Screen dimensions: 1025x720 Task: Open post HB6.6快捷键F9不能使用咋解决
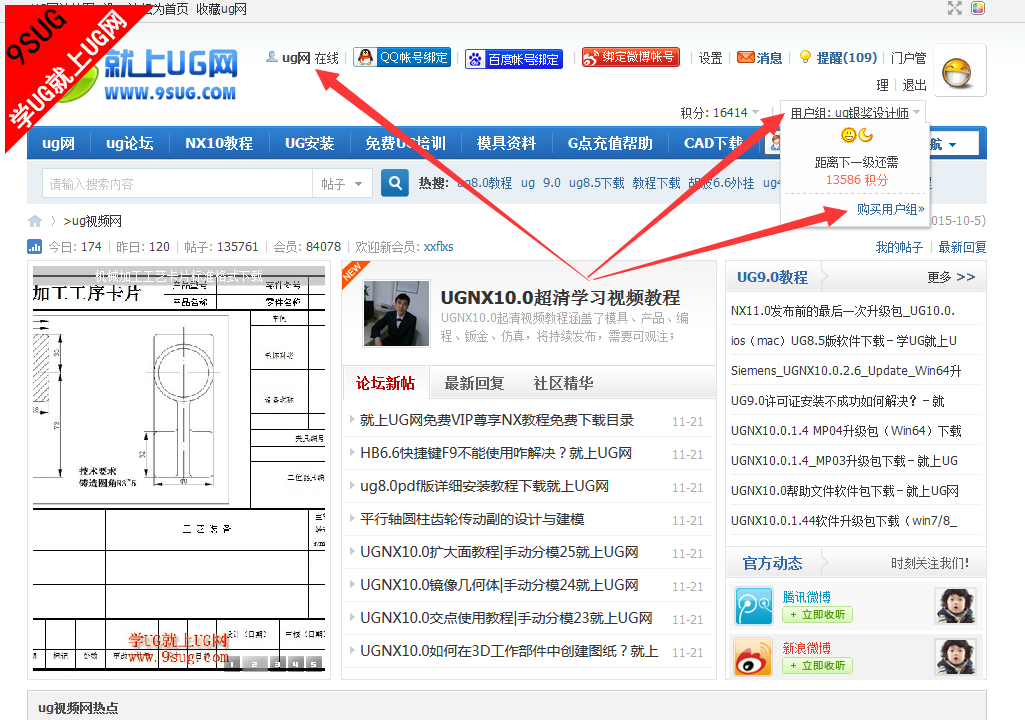point(495,453)
